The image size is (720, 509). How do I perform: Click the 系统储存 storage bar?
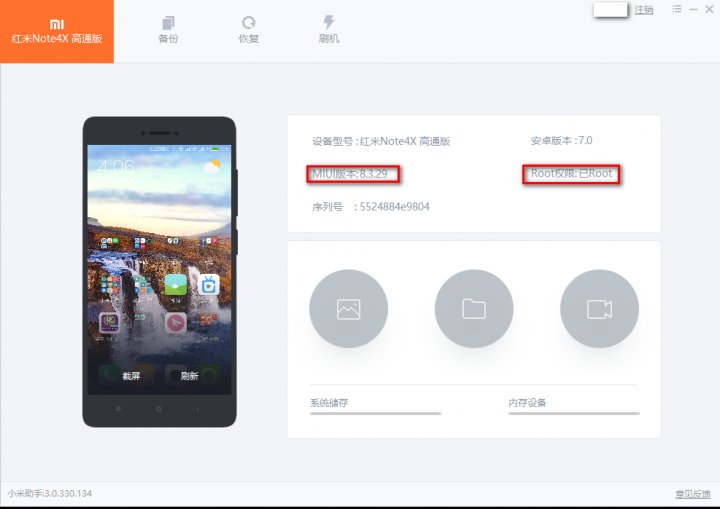(376, 413)
